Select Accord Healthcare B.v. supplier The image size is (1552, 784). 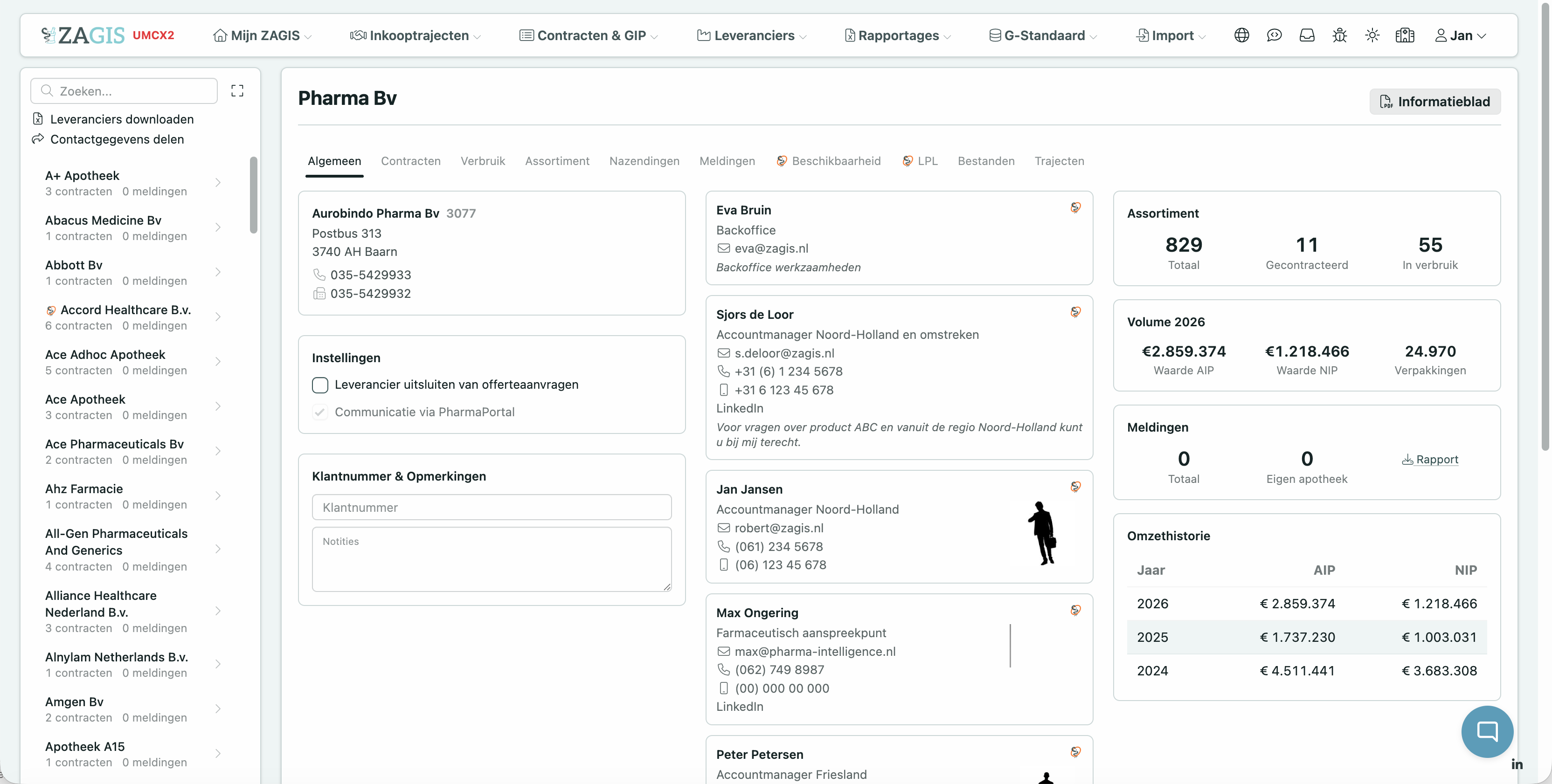pos(132,317)
